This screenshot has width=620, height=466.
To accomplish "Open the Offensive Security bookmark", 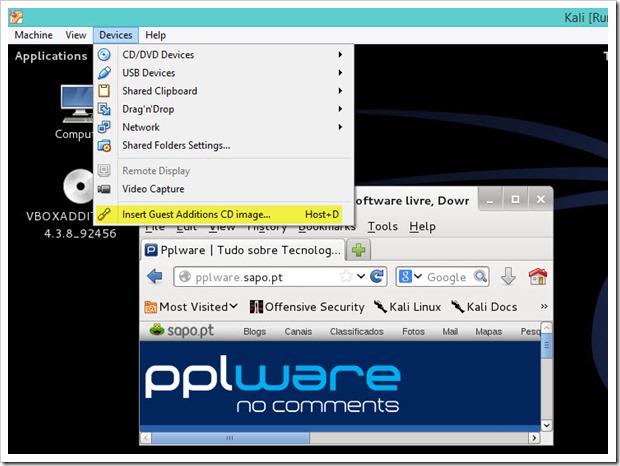I will click(307, 307).
